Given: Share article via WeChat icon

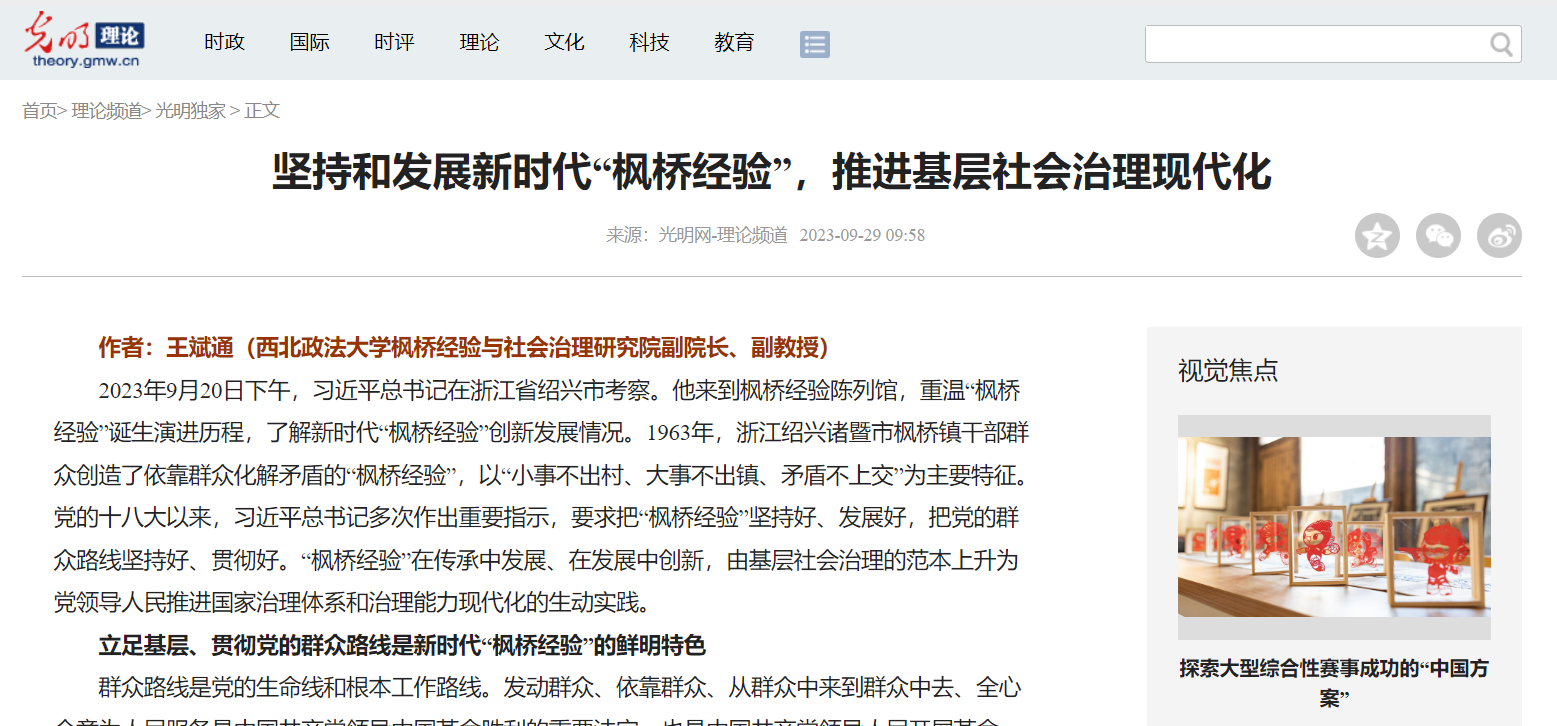Looking at the screenshot, I should point(1438,236).
